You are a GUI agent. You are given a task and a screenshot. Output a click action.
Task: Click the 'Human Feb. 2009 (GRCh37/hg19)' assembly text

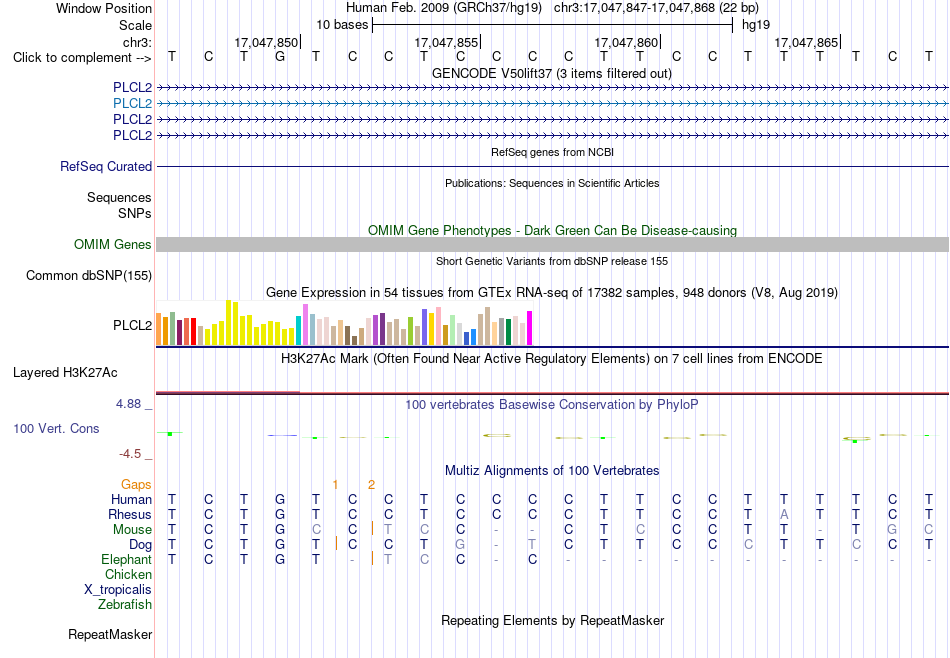coord(446,8)
